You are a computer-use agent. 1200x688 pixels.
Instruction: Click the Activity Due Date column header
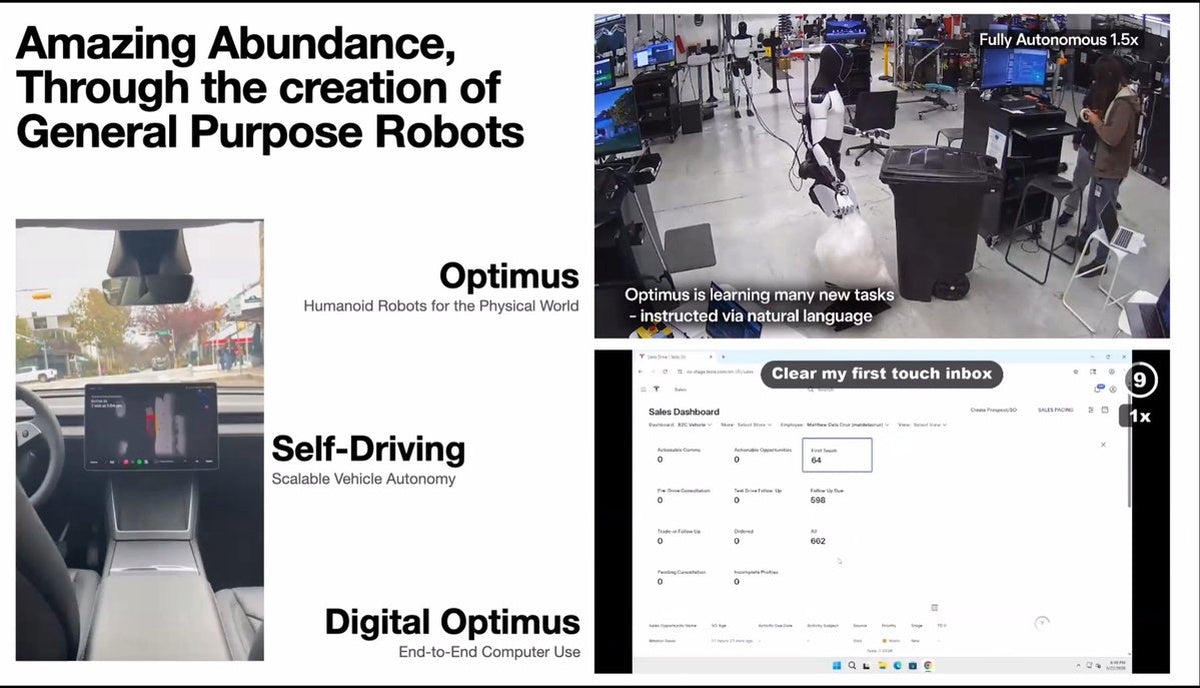pos(775,626)
